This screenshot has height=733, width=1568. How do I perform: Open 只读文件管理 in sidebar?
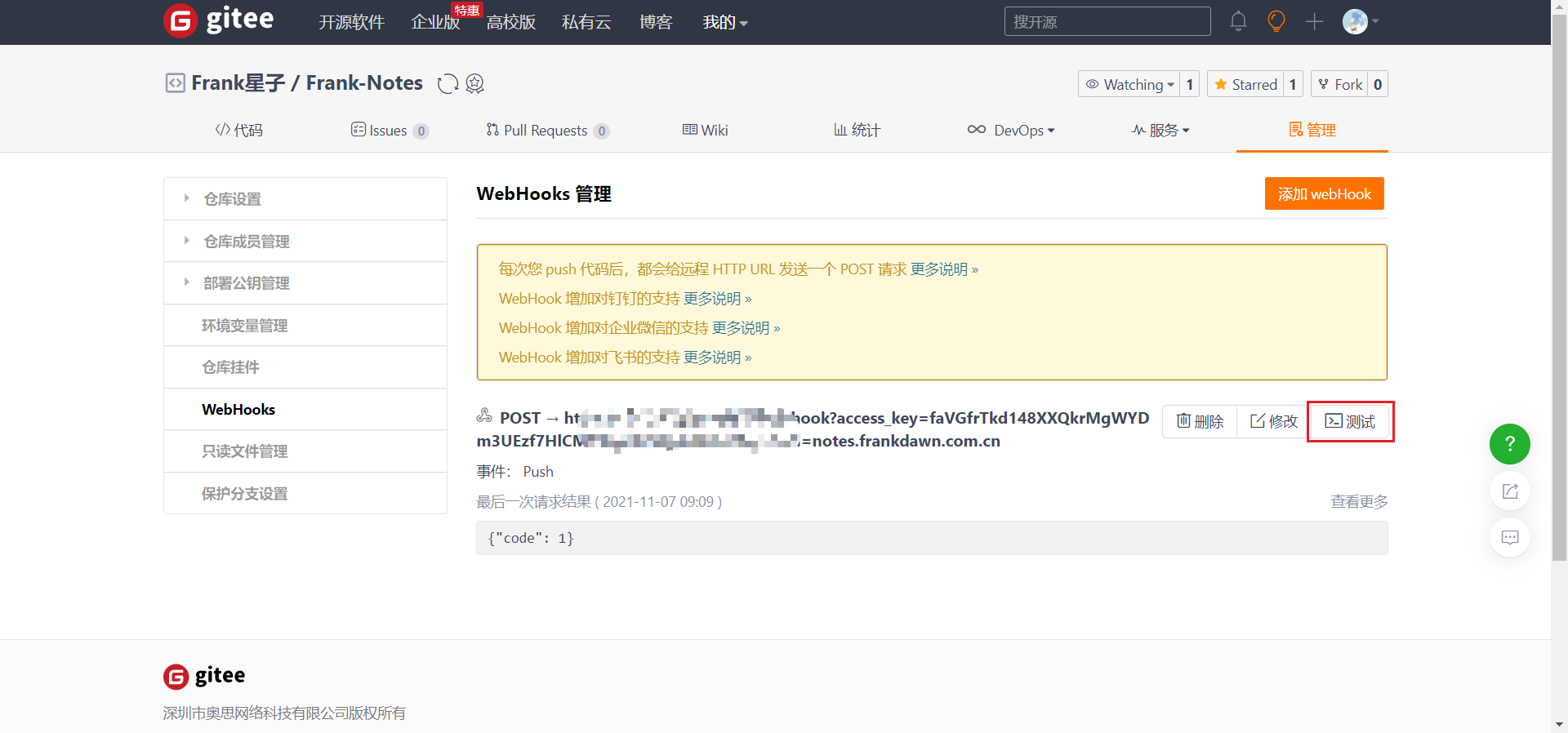(305, 451)
